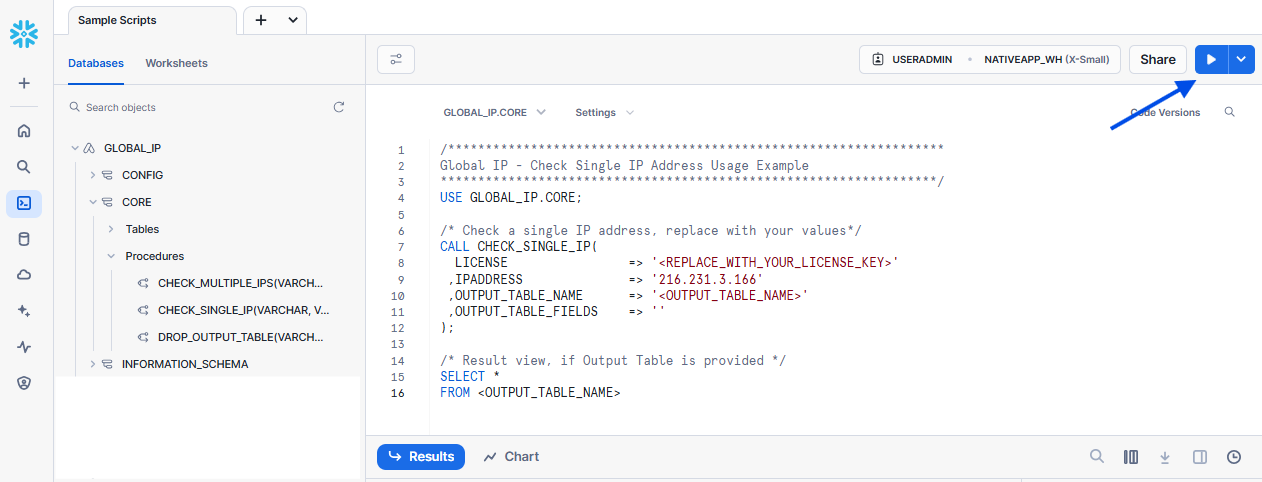Image resolution: width=1262 pixels, height=482 pixels.
Task: Click the 'FROM <OUTPUT_TABLE_NAME>' code line
Action: (530, 393)
